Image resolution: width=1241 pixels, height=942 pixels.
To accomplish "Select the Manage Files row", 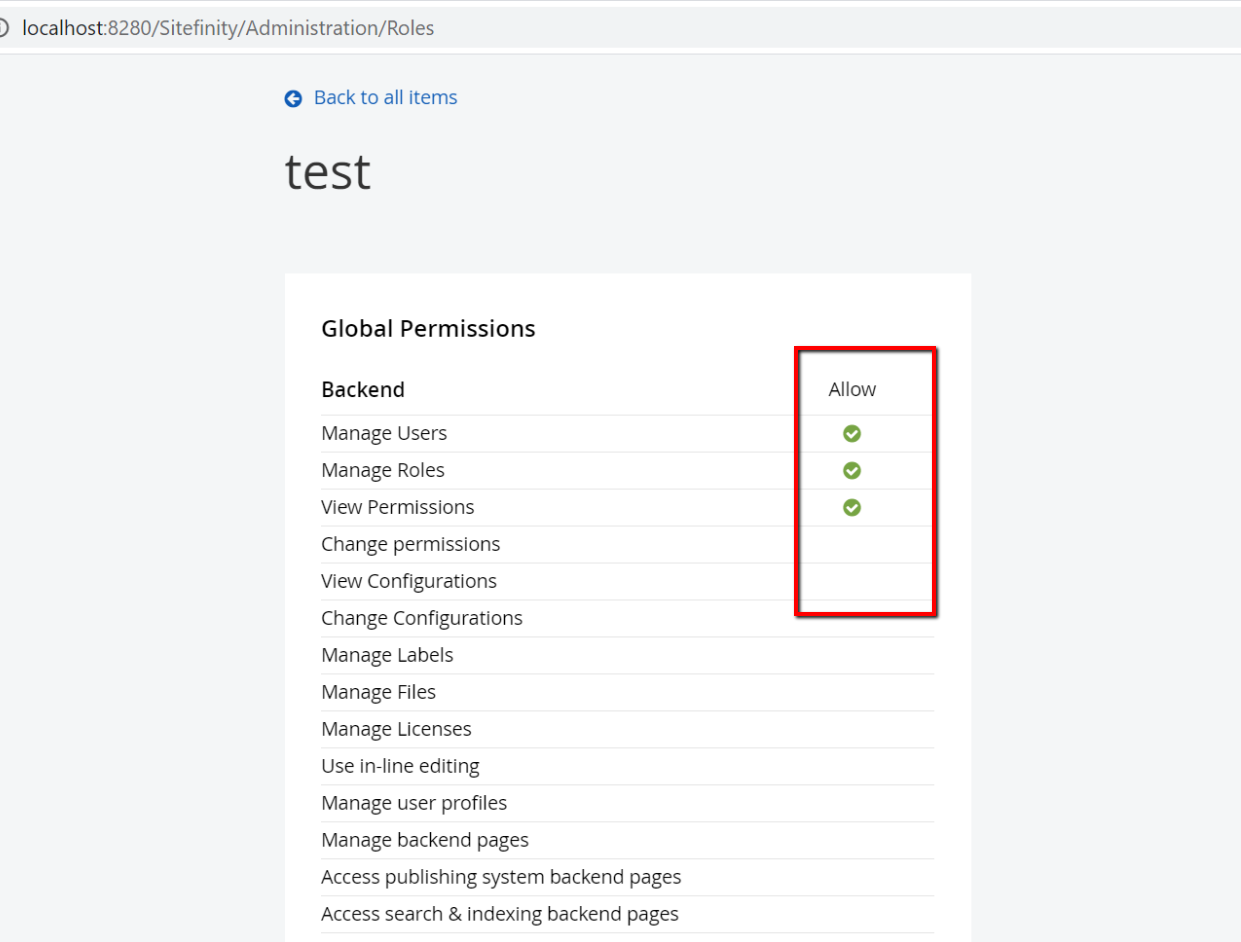I will pyautogui.click(x=627, y=692).
